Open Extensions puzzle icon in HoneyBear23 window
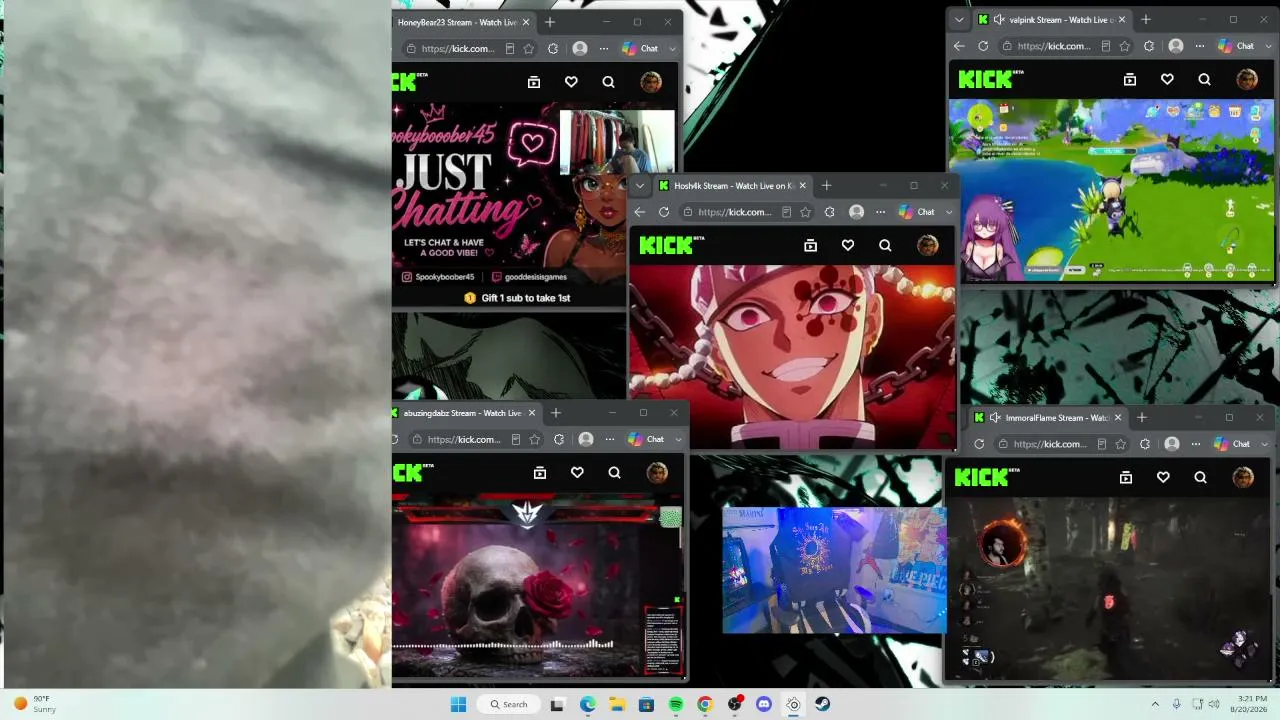Screen dimensions: 1280x720 click(x=553, y=48)
